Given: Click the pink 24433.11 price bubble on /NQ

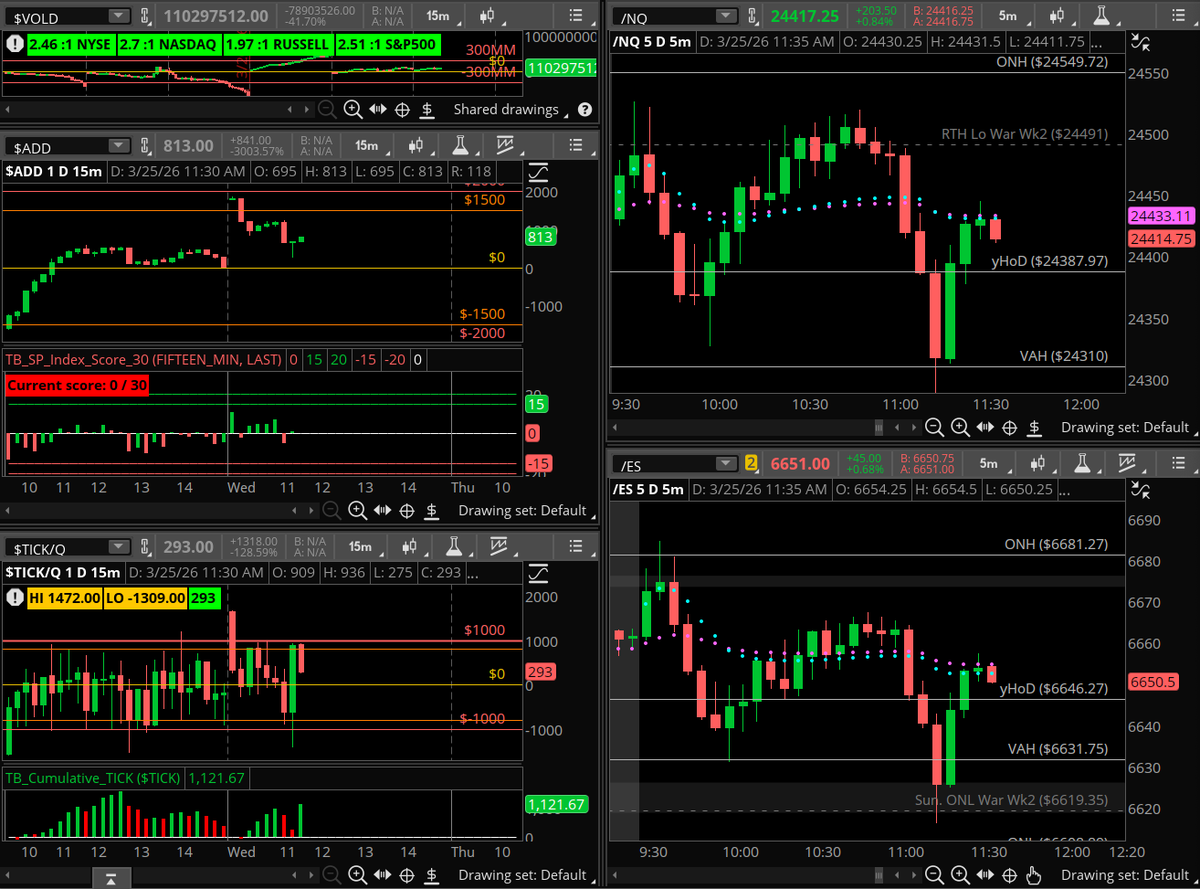Looking at the screenshot, I should [x=1161, y=216].
